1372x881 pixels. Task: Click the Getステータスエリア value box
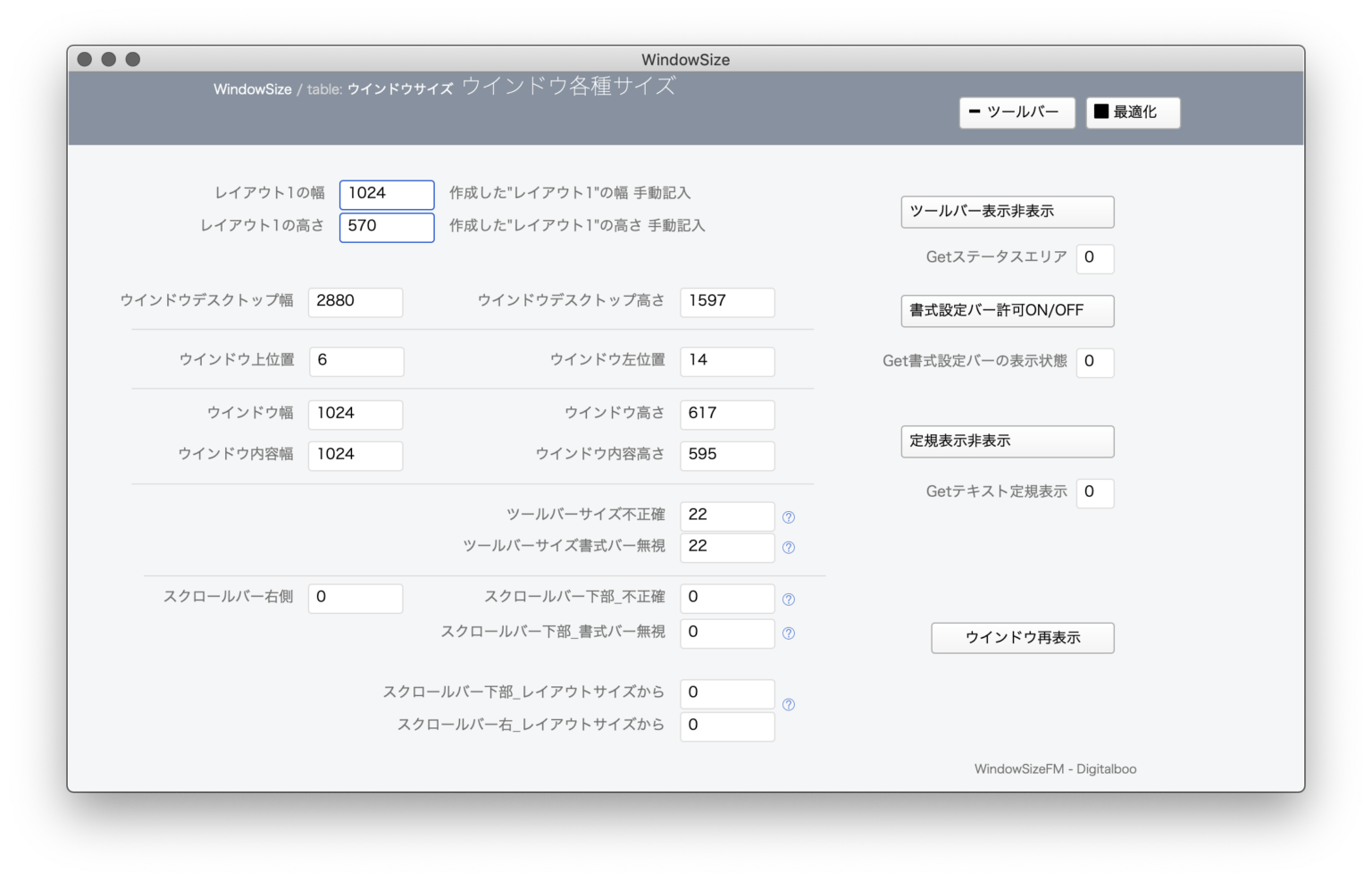[1095, 258]
